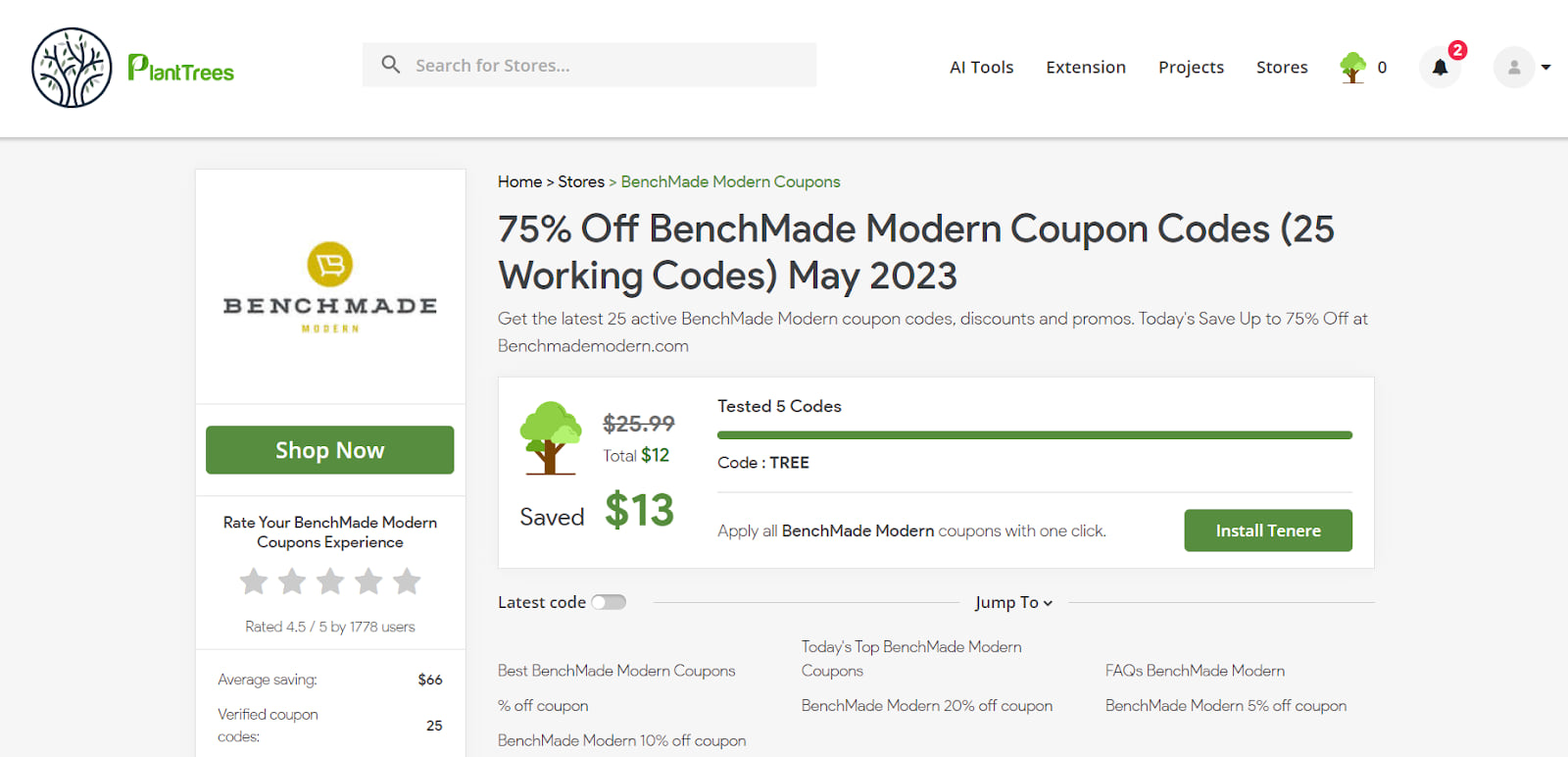Screen dimensions: 1568x757
Task: Open BenchMade Modern 5% off coupon link
Action: click(x=1226, y=706)
